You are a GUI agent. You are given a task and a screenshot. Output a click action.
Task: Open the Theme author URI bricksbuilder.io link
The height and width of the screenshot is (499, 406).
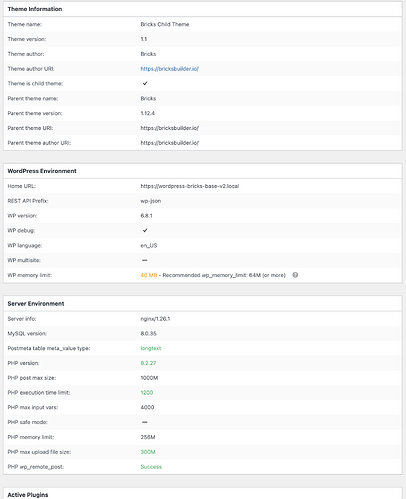[169, 69]
